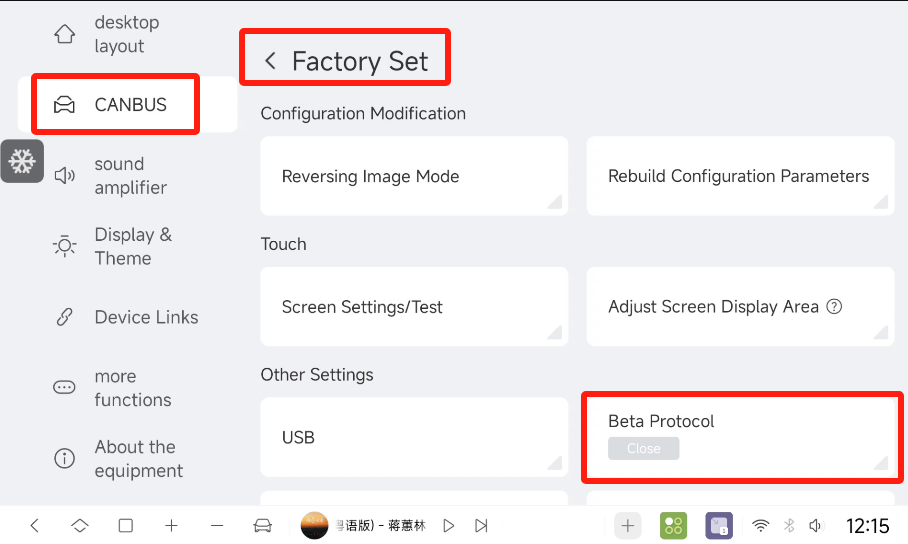Open recent apps via the square icon

point(126,525)
